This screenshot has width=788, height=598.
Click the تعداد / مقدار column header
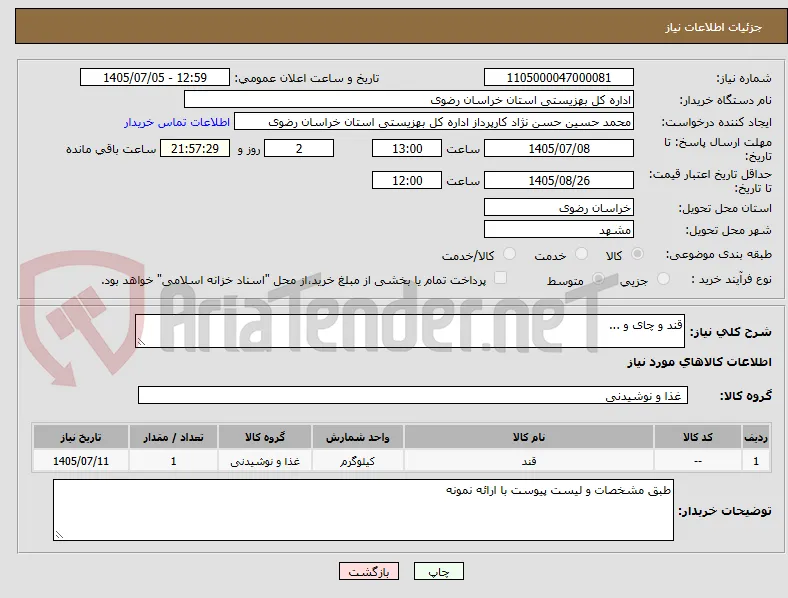[x=173, y=437]
